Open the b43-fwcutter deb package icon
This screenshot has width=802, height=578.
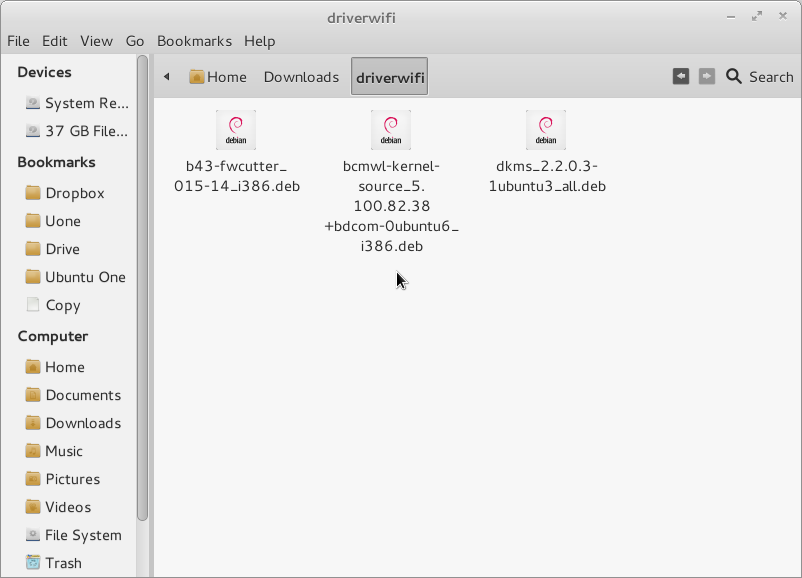236,129
